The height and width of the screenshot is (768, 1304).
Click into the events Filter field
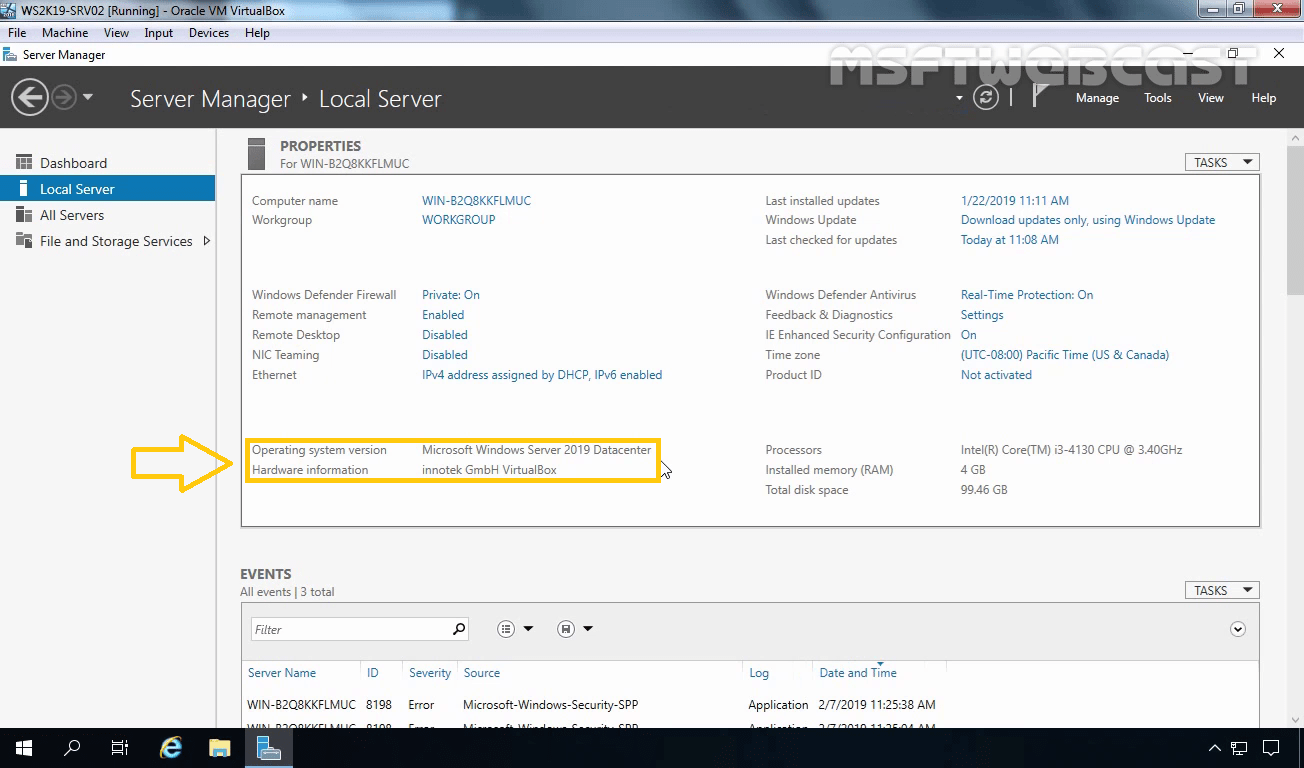pyautogui.click(x=350, y=629)
